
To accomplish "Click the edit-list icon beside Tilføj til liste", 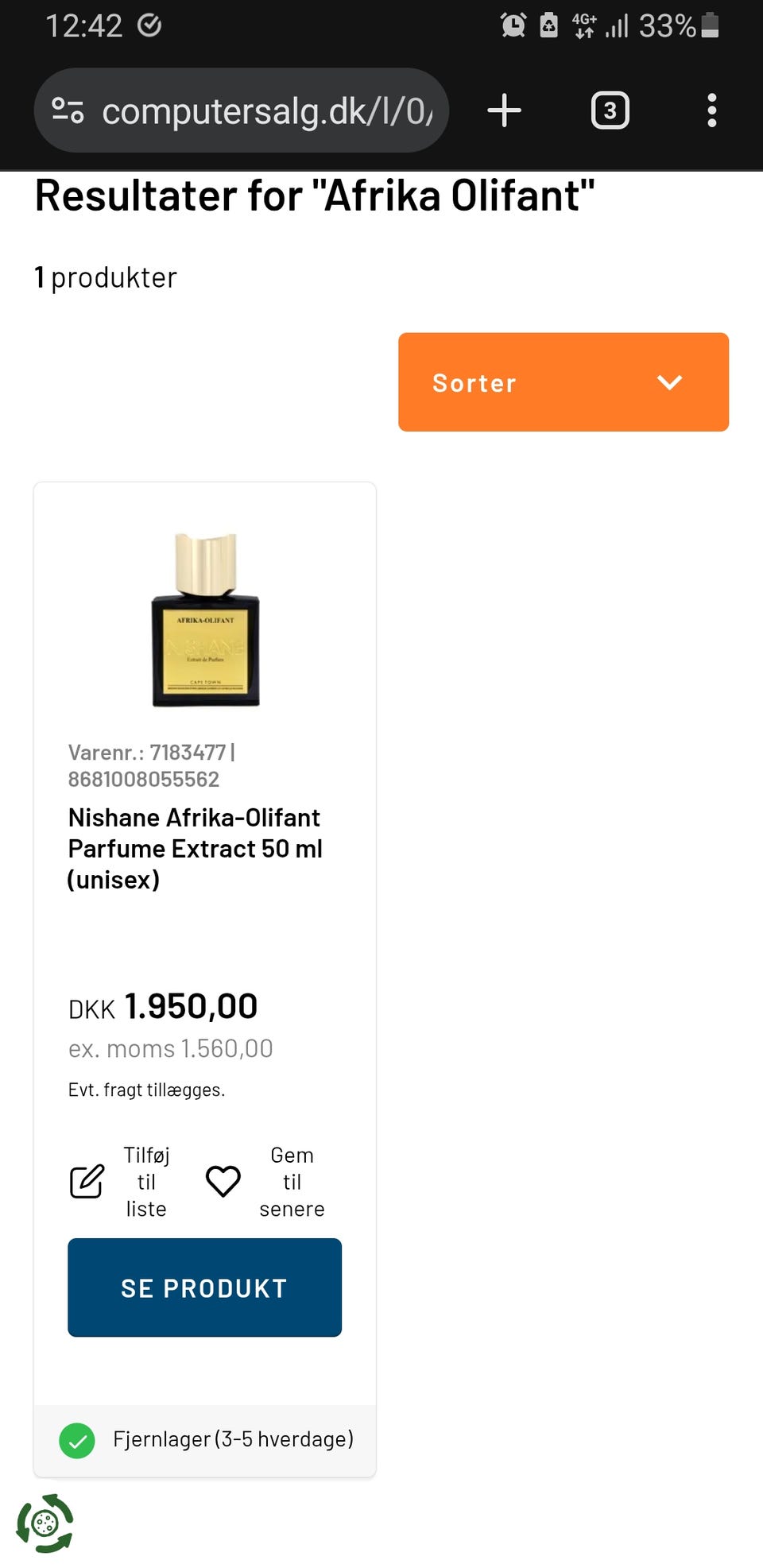I will [x=87, y=1181].
